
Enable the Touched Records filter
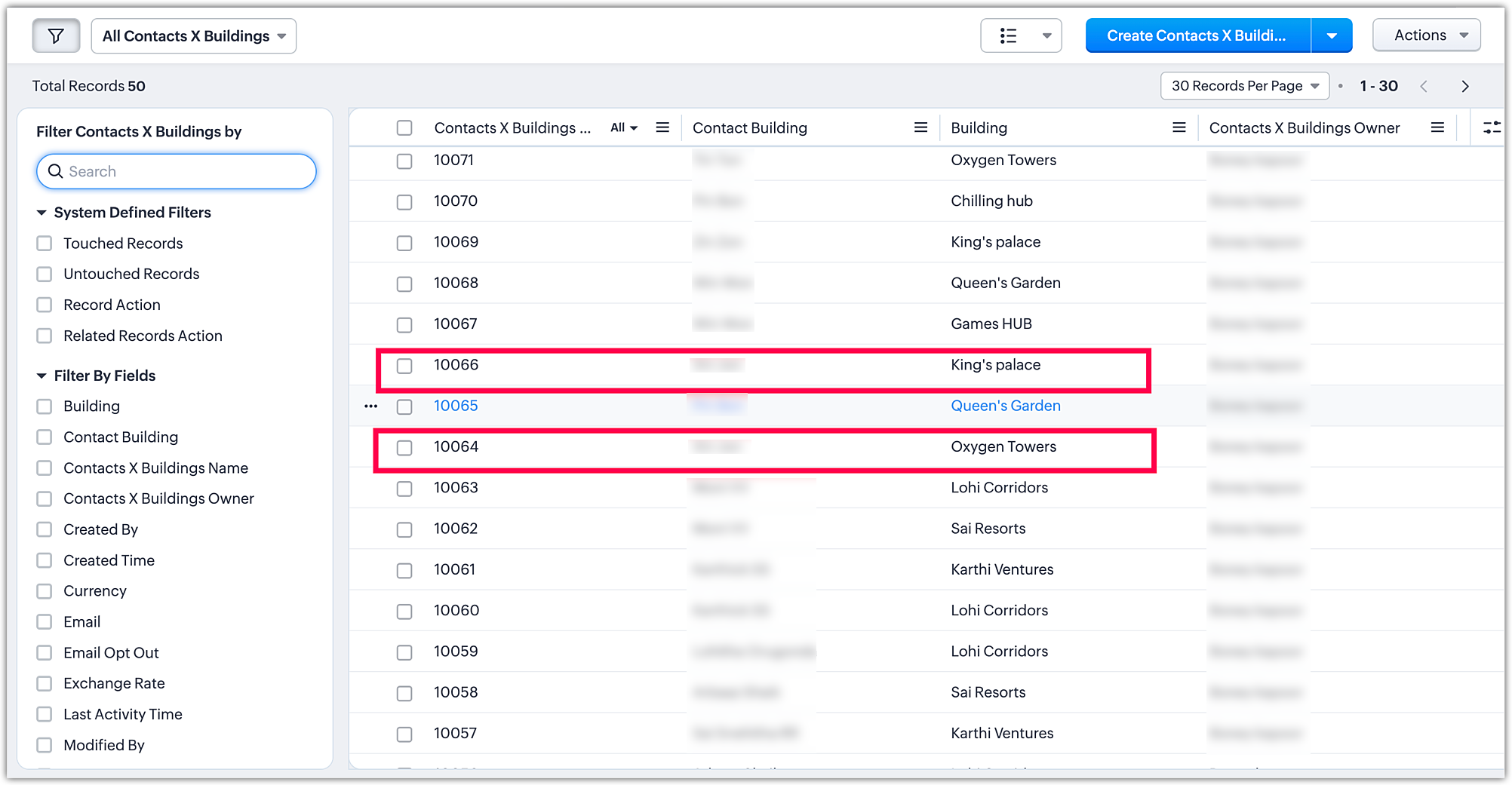coord(45,244)
